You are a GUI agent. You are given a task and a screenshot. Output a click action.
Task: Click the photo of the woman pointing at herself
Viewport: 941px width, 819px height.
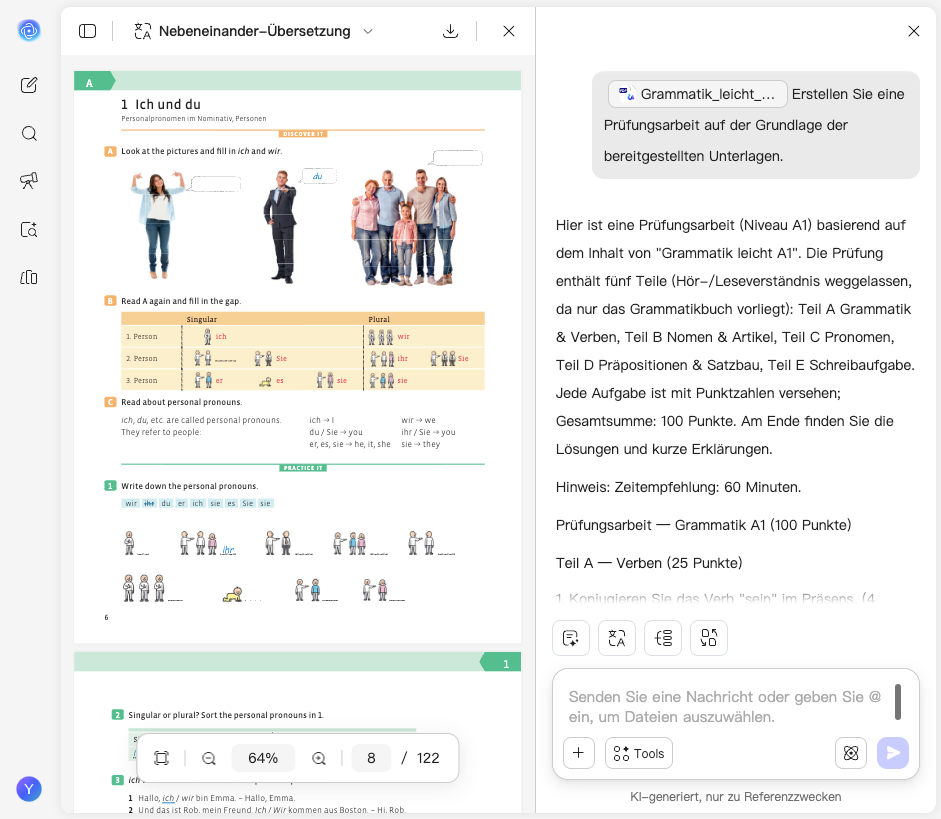point(157,225)
